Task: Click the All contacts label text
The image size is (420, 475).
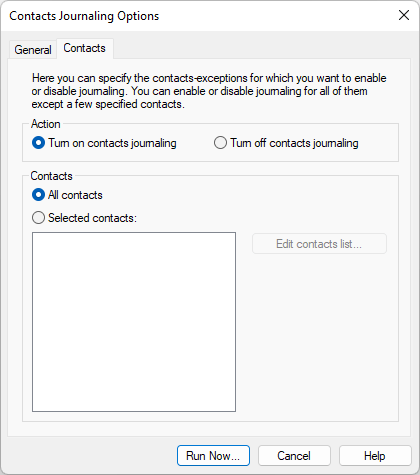Action: (75, 195)
